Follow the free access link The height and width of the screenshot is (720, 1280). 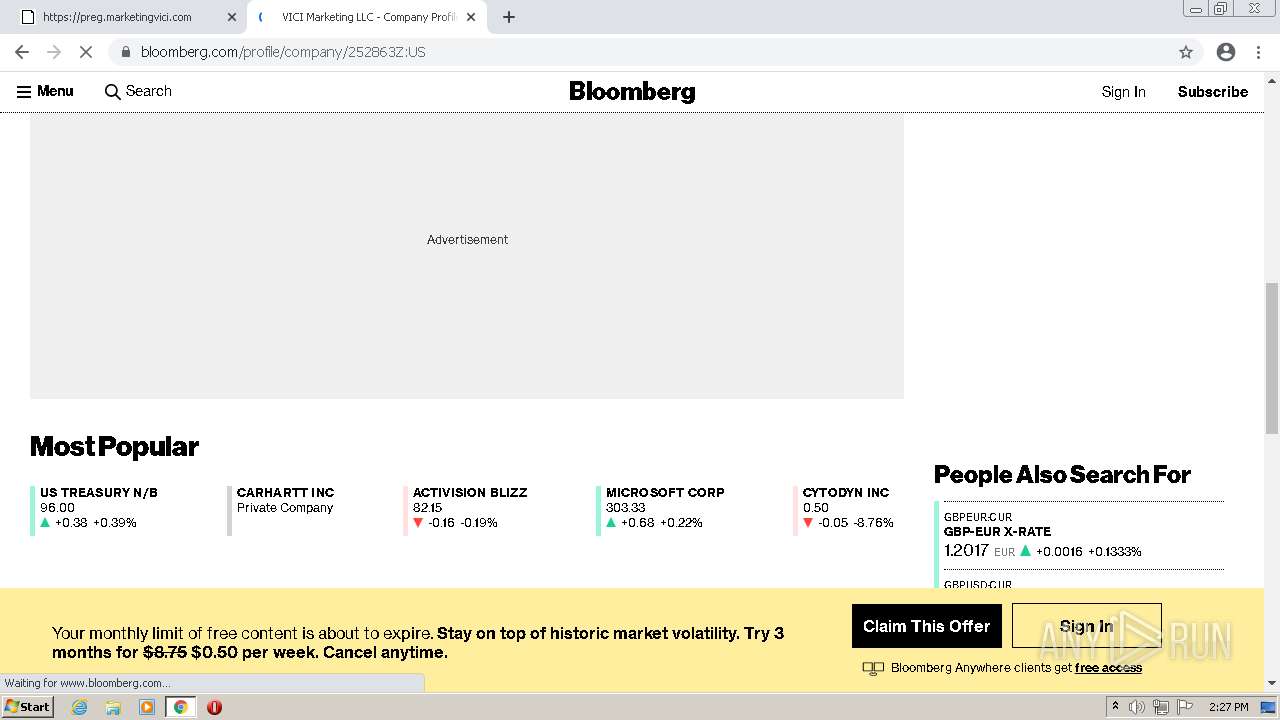[1108, 668]
